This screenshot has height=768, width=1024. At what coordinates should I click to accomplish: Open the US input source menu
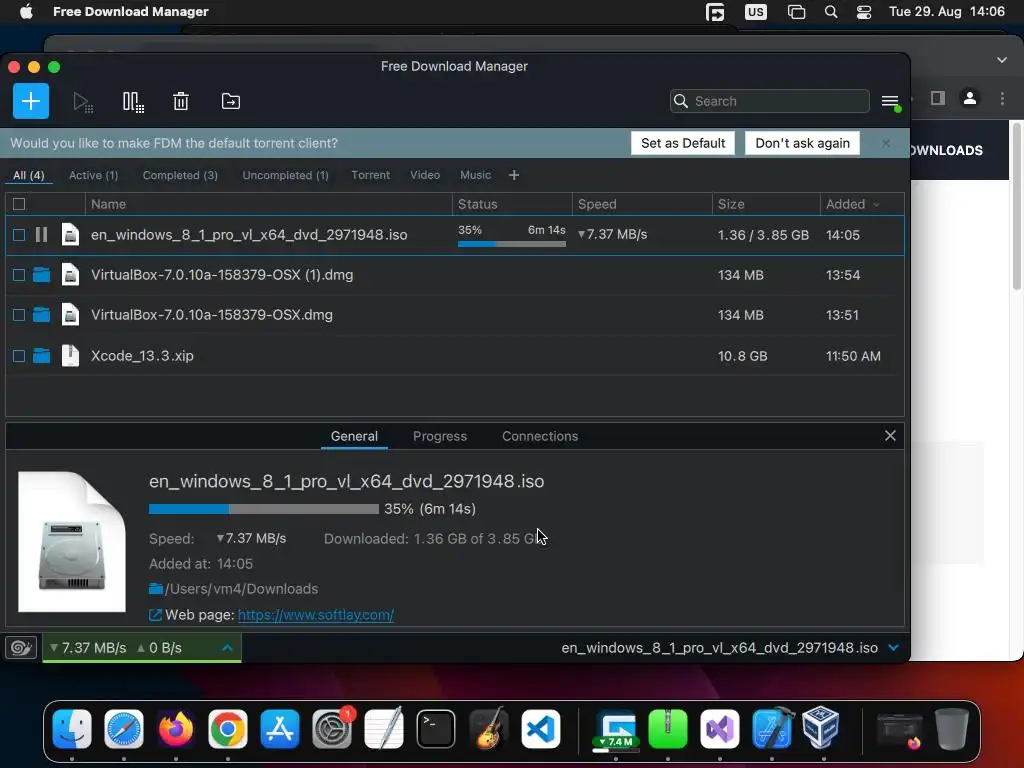click(756, 12)
